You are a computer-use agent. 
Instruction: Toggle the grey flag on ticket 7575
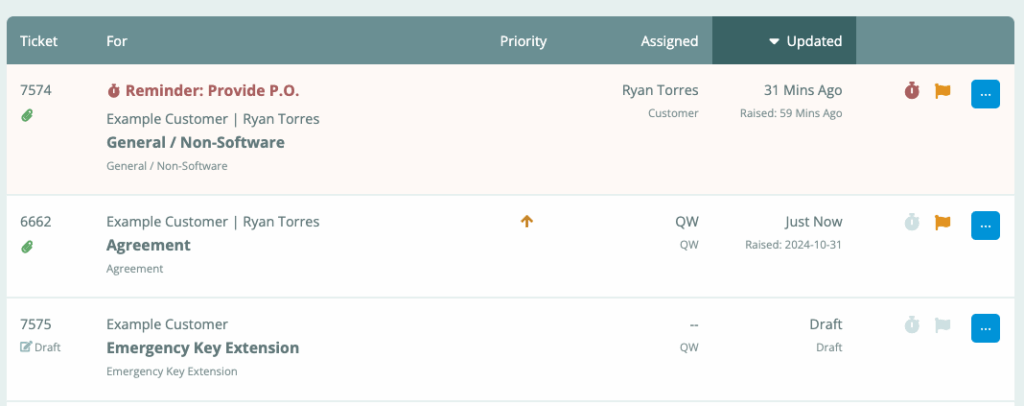pos(942,325)
